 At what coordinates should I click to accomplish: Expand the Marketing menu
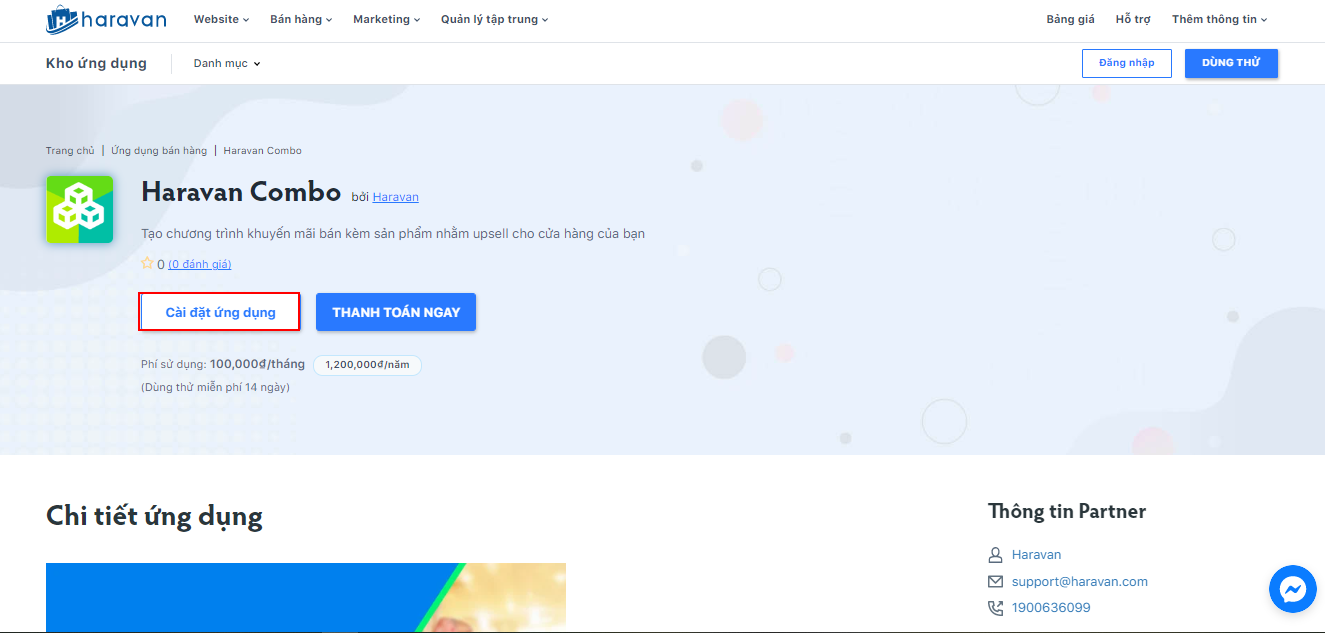click(386, 19)
